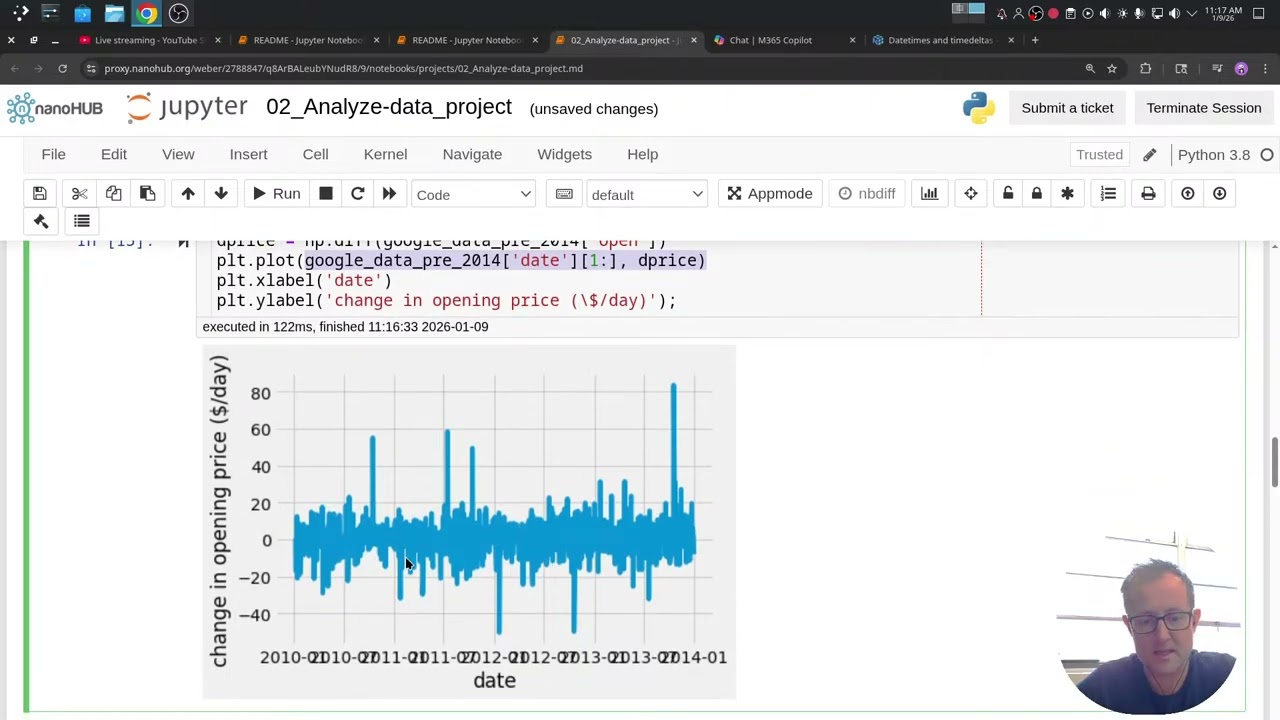
Task: Click the list icon beside the gavel
Action: [82, 221]
